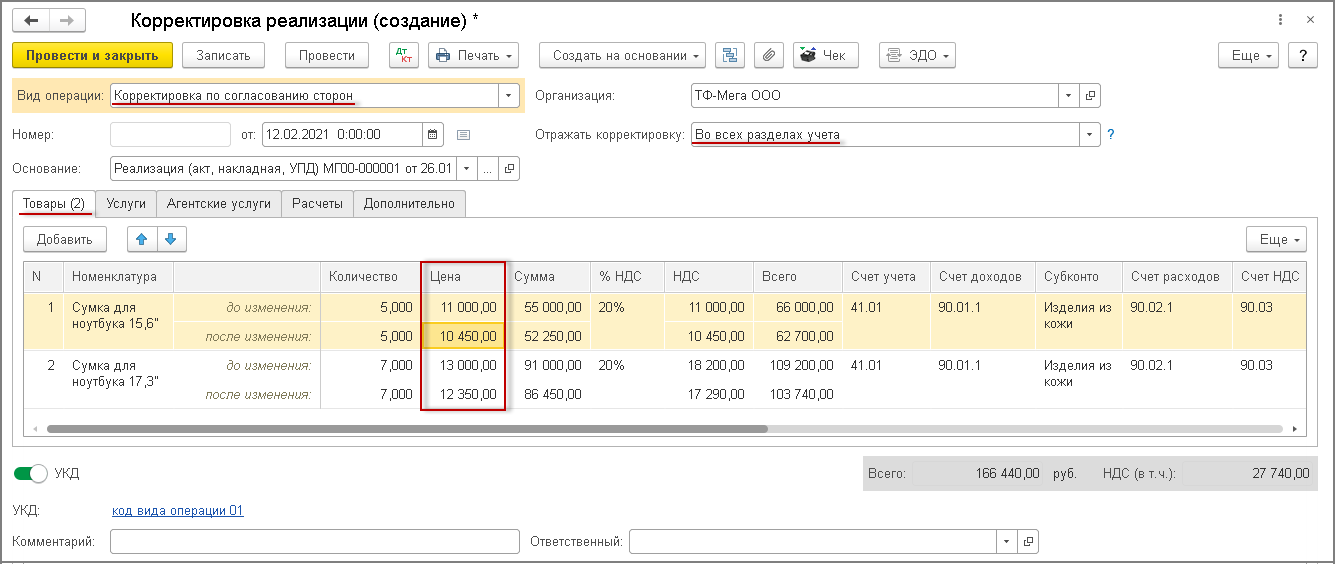Switch to the Услуги tab
Viewport: 1335px width, 564px height.
[126, 203]
